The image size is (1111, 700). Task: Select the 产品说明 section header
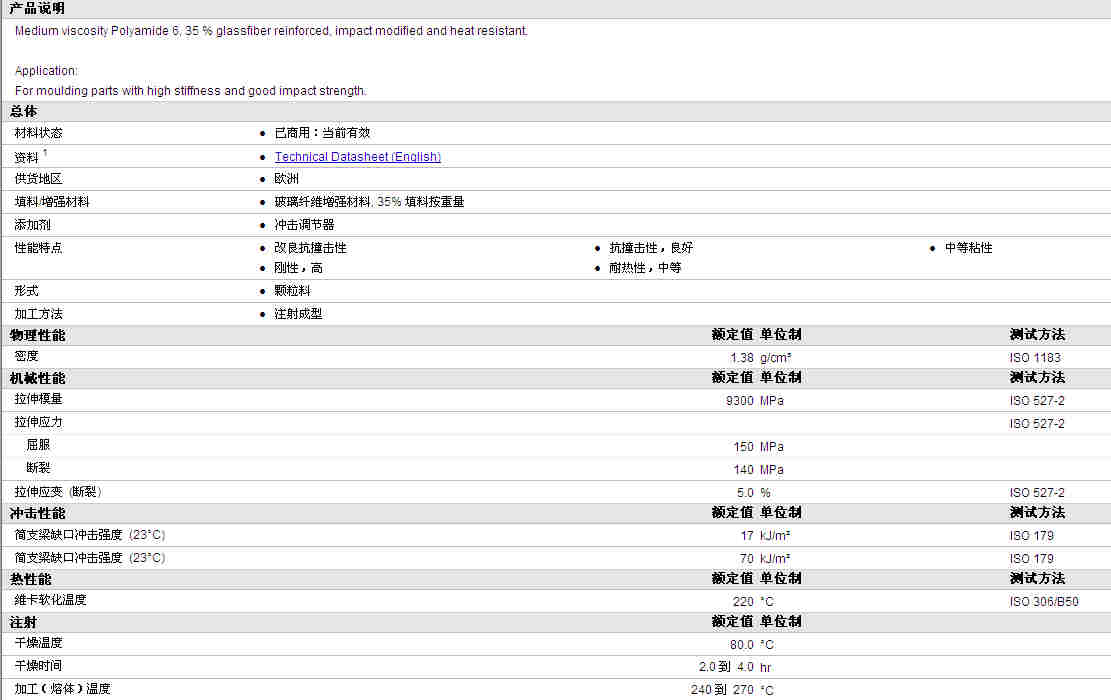tap(37, 9)
